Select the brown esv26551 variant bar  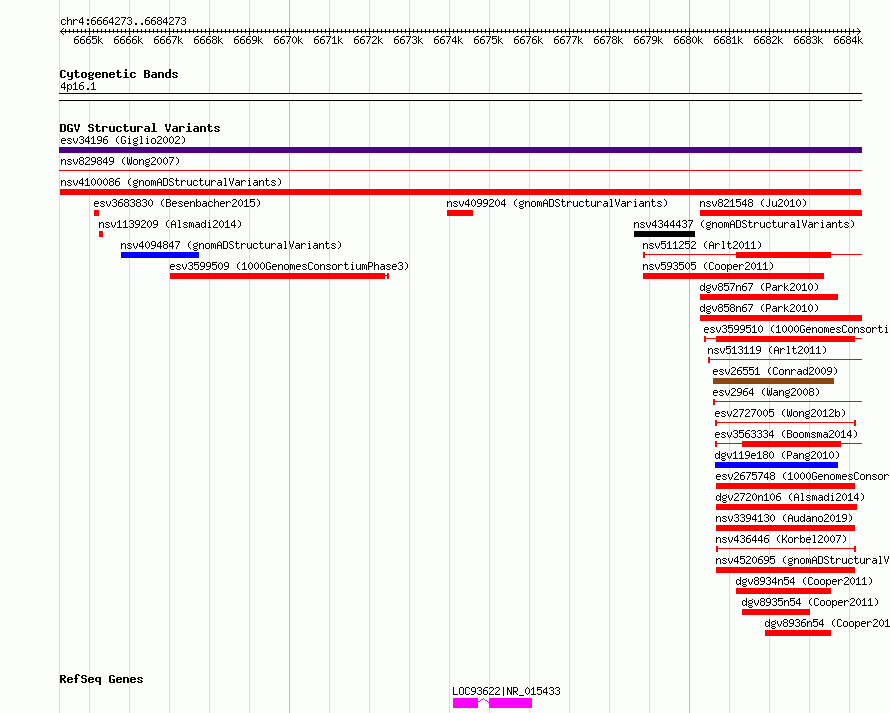pos(773,381)
